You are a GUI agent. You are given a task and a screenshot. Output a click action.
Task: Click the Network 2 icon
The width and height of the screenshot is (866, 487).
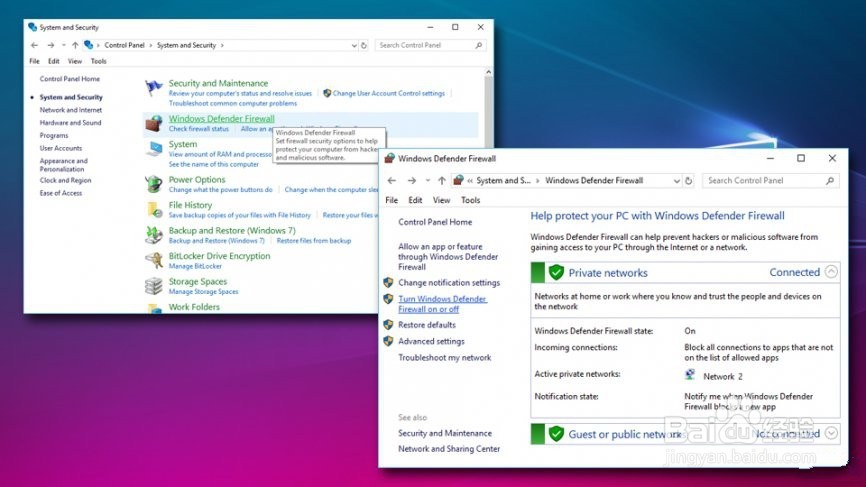pos(690,375)
